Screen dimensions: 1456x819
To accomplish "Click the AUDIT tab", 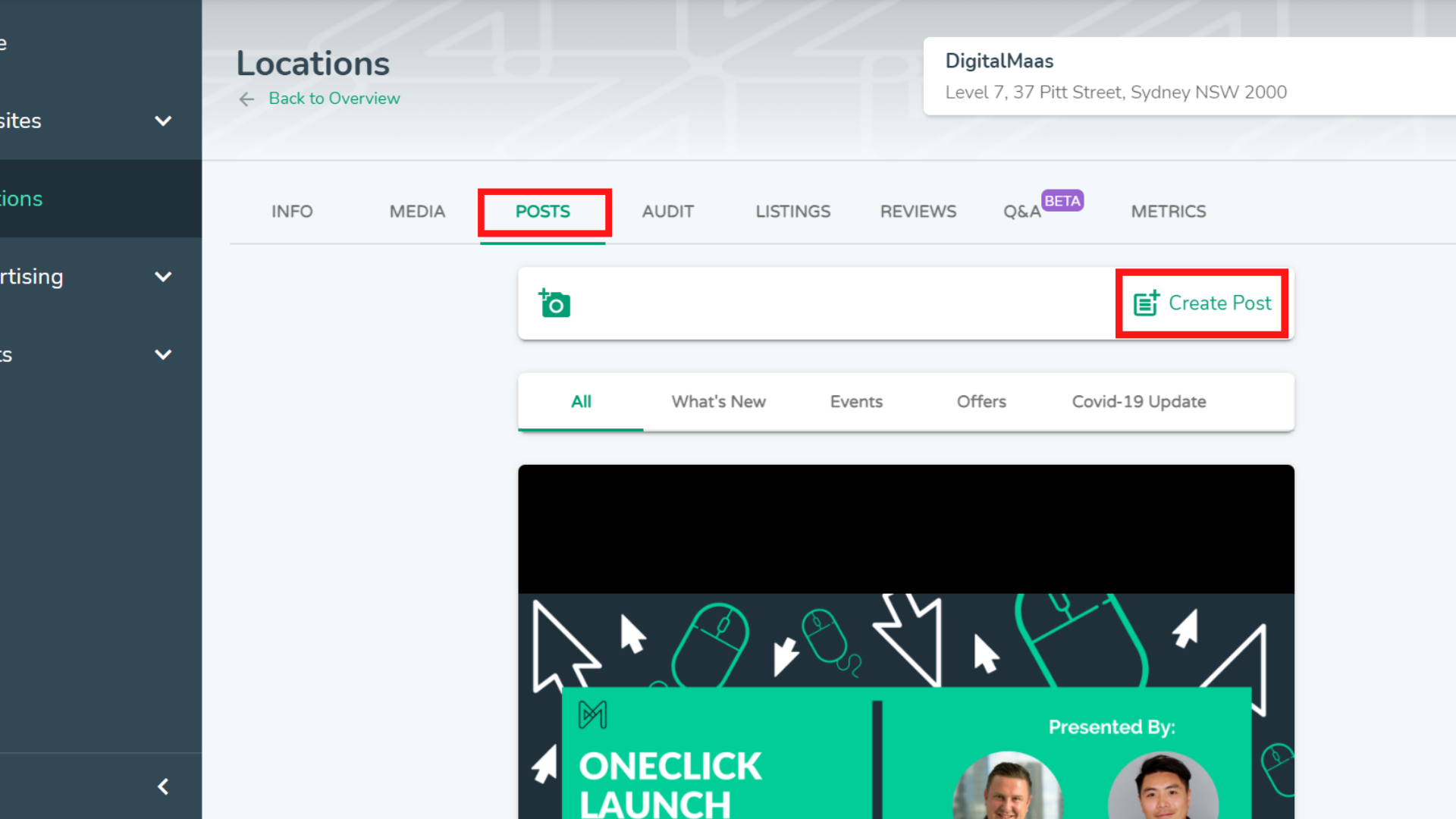I will click(668, 211).
